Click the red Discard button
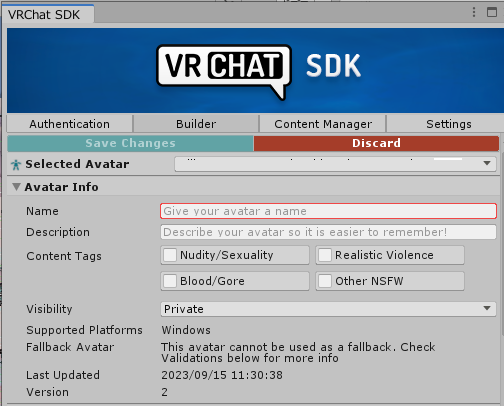The image size is (504, 406). 376,143
